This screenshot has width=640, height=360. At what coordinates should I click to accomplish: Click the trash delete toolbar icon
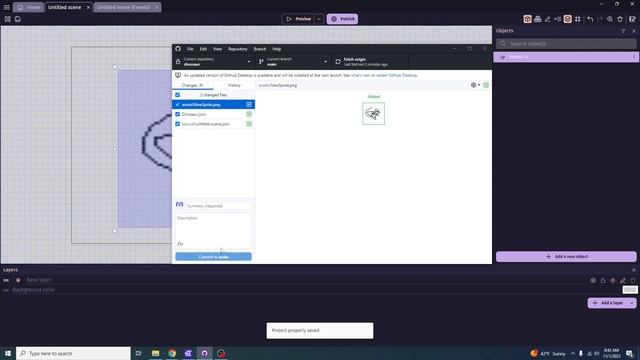620,19
